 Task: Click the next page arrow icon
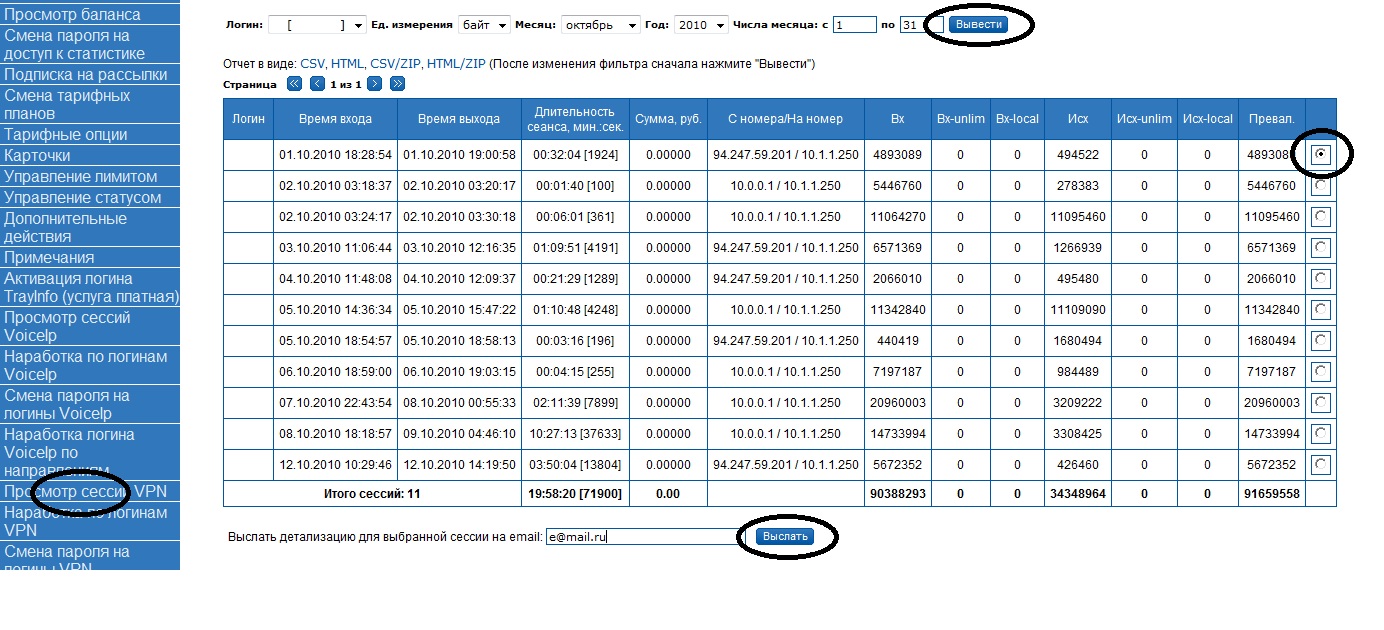click(375, 84)
